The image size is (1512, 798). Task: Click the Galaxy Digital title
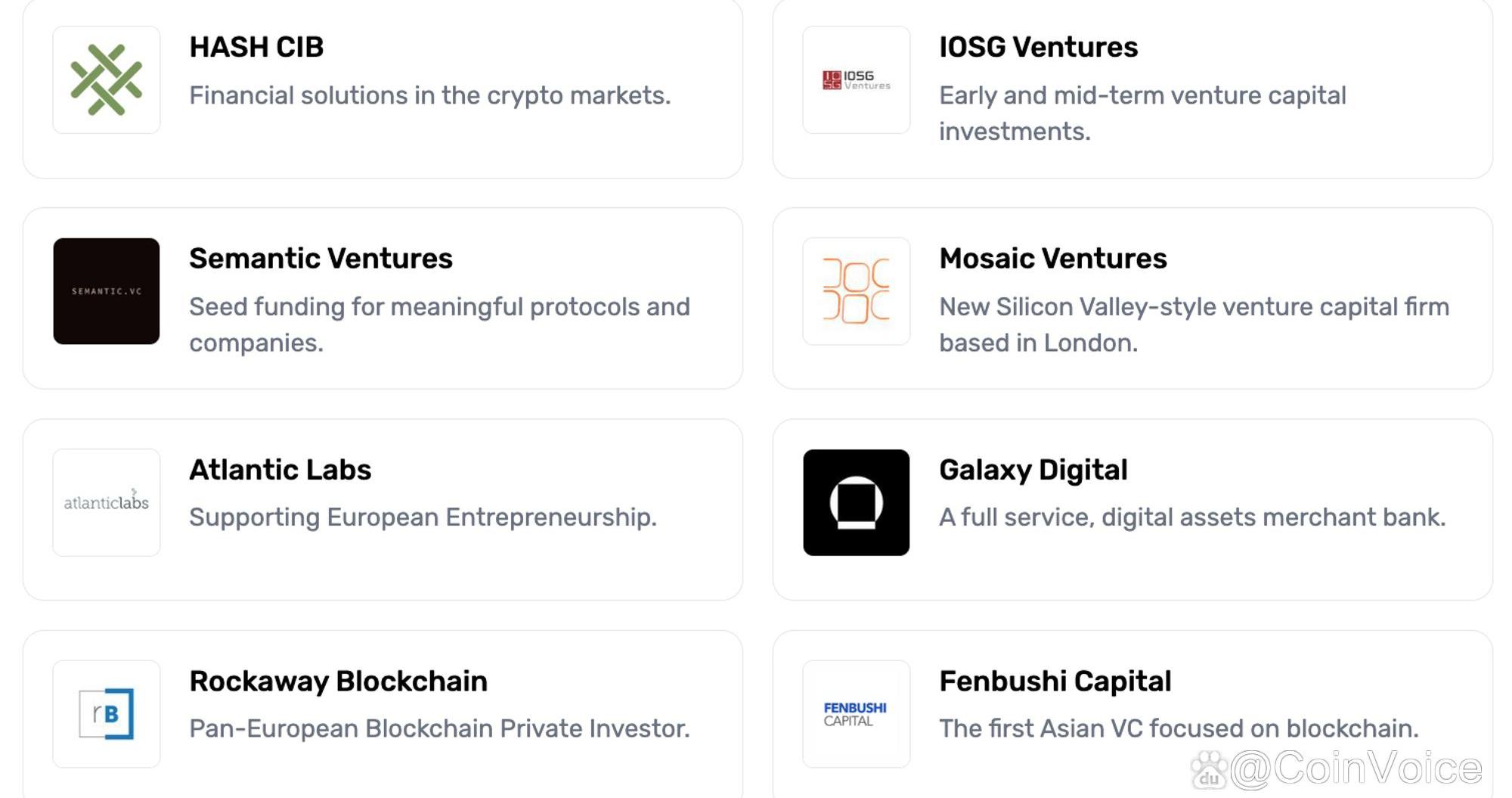(x=1033, y=470)
